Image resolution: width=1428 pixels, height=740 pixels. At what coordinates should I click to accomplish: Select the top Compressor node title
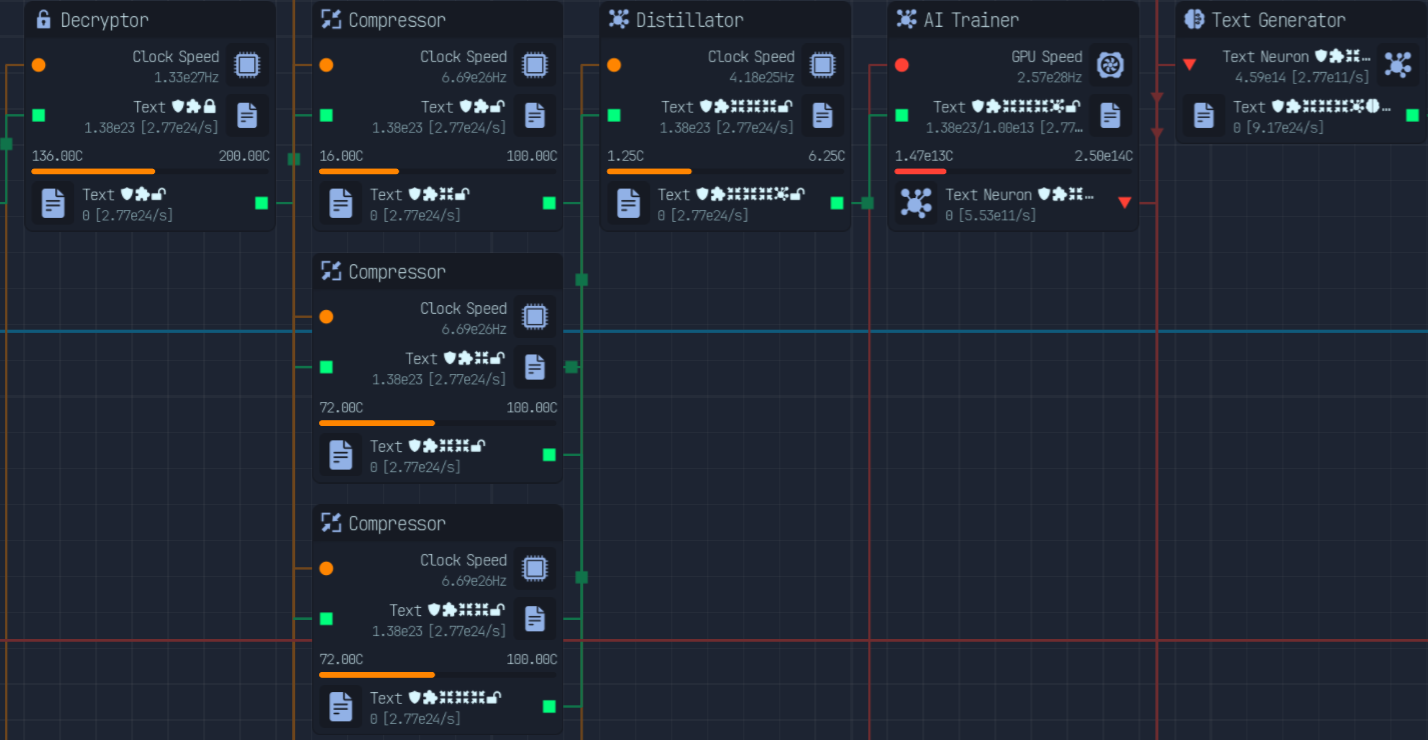[397, 20]
